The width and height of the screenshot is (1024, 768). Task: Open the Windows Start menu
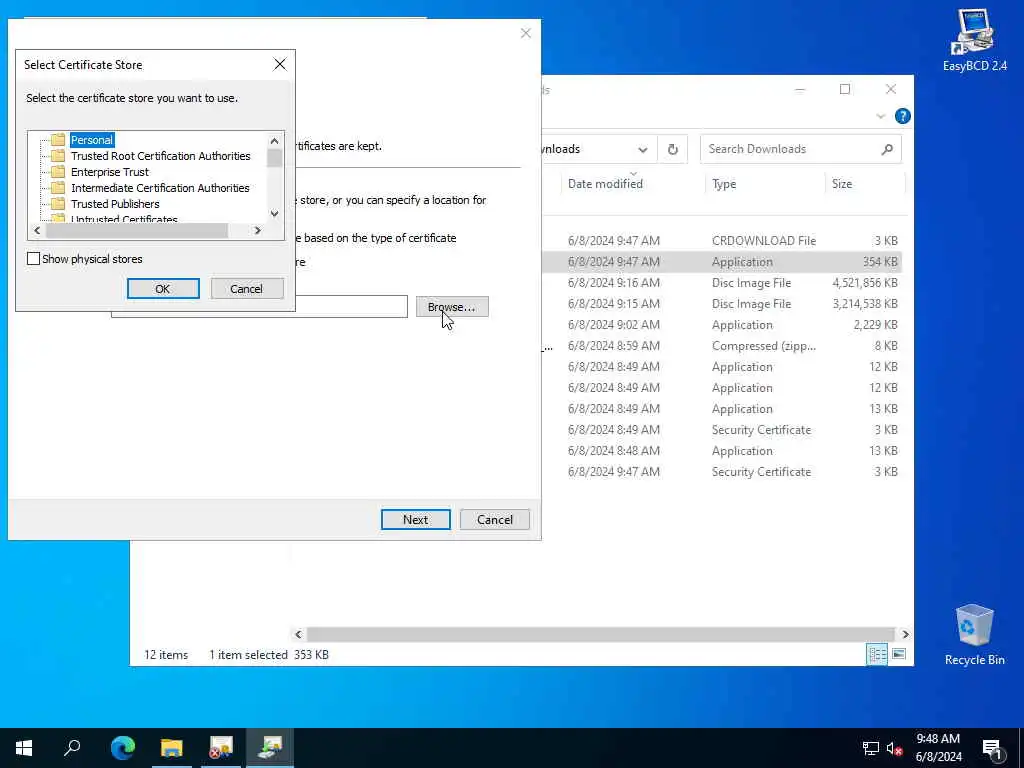click(x=24, y=748)
